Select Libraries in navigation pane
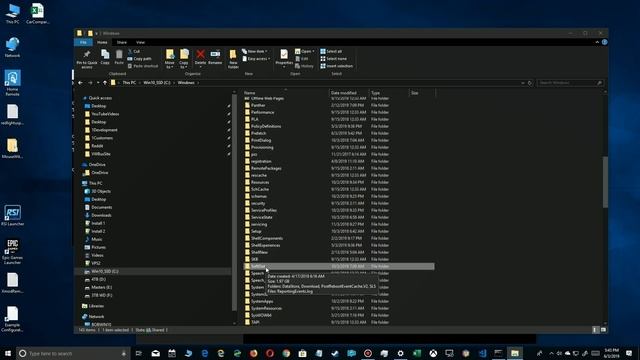The width and height of the screenshot is (640, 360). 96,306
